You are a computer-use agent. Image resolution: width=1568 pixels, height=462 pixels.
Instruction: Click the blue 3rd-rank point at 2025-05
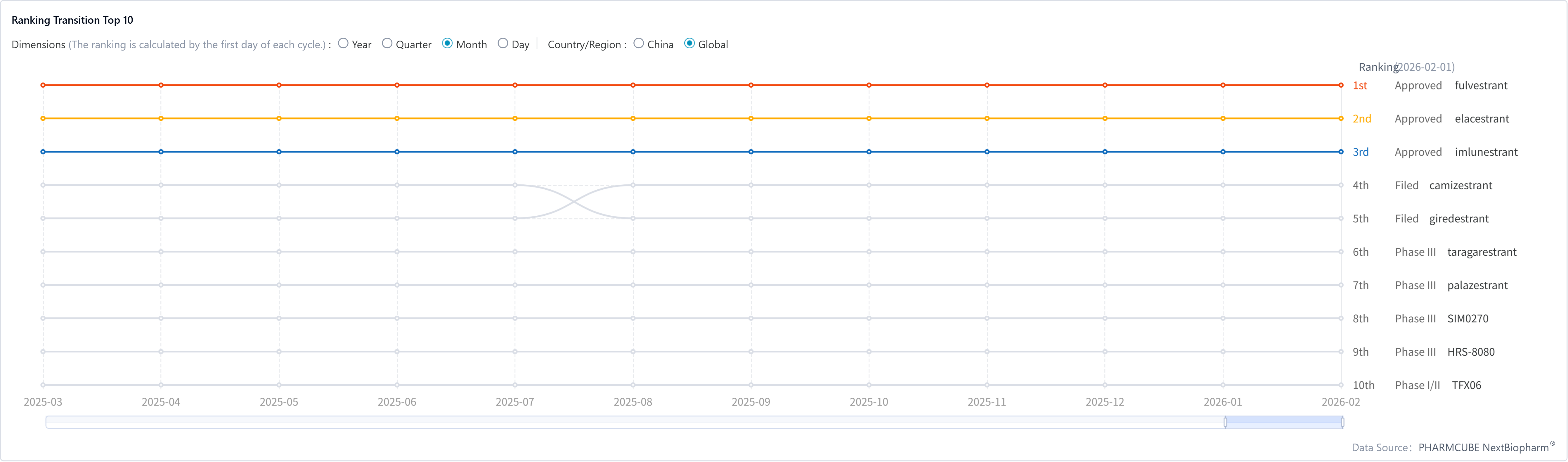(279, 152)
